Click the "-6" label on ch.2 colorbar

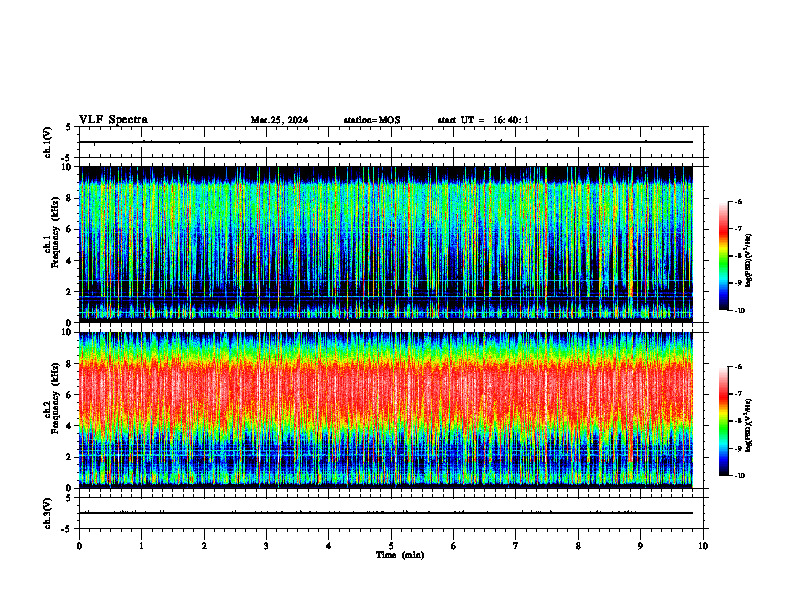pos(739,367)
